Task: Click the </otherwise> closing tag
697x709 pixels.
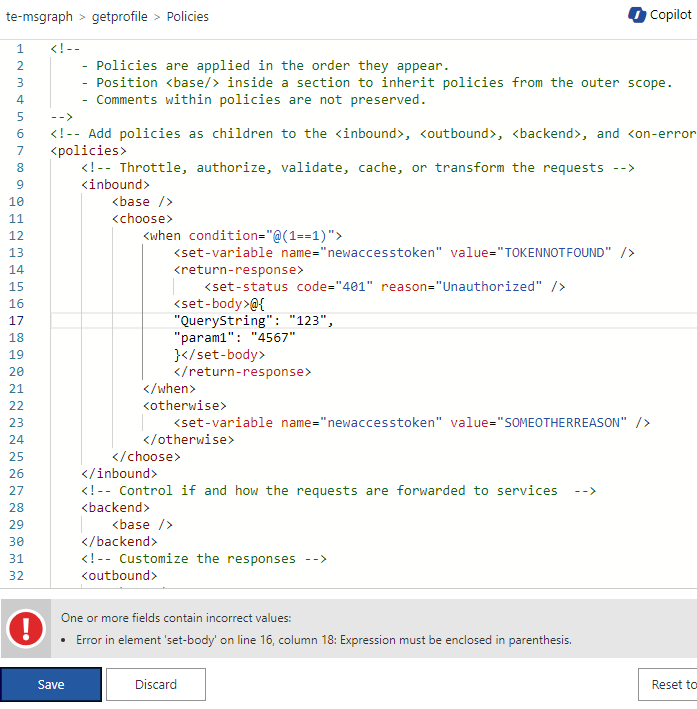Action: [x=189, y=440]
